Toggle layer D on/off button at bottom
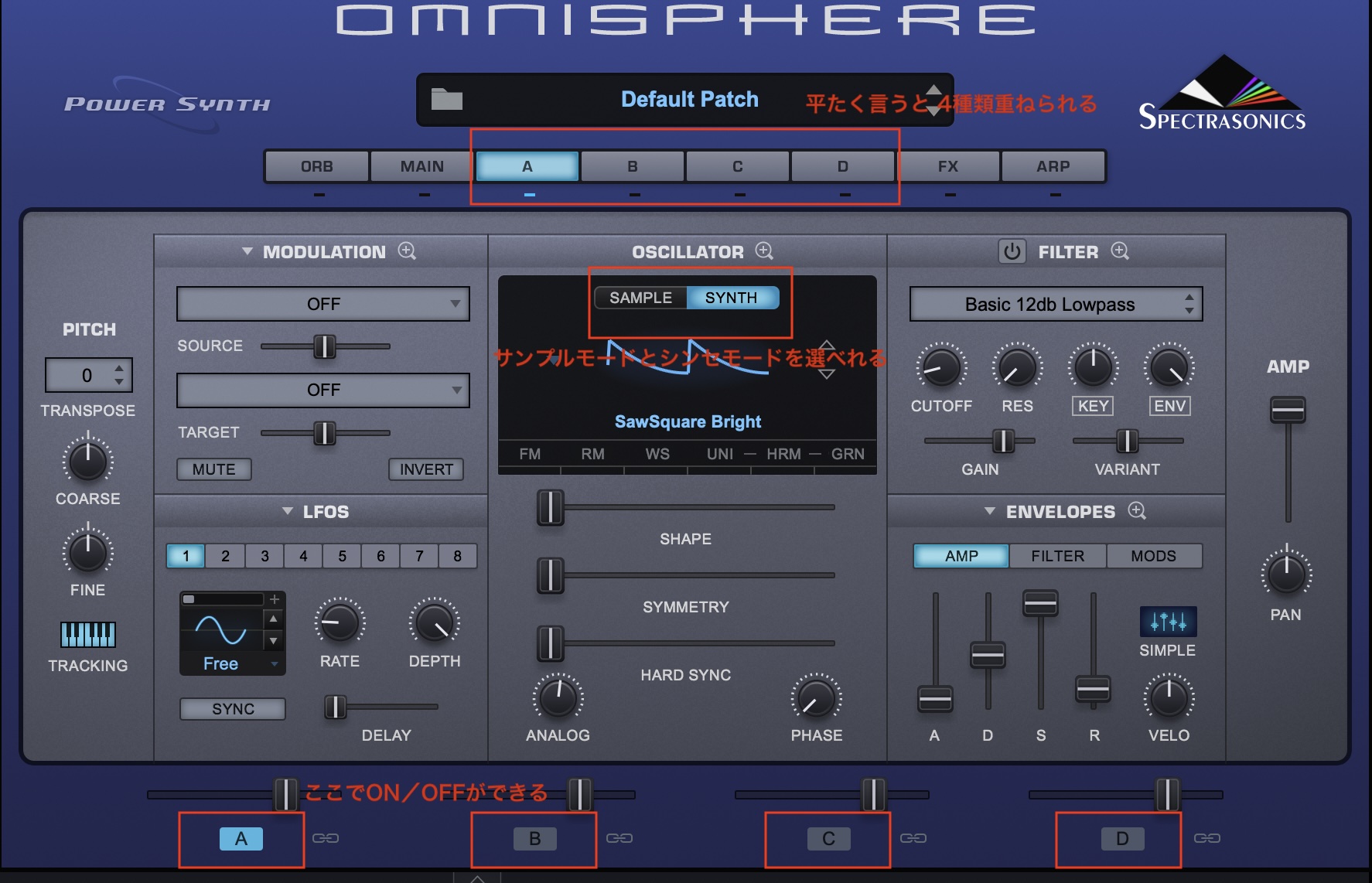 (x=1122, y=839)
